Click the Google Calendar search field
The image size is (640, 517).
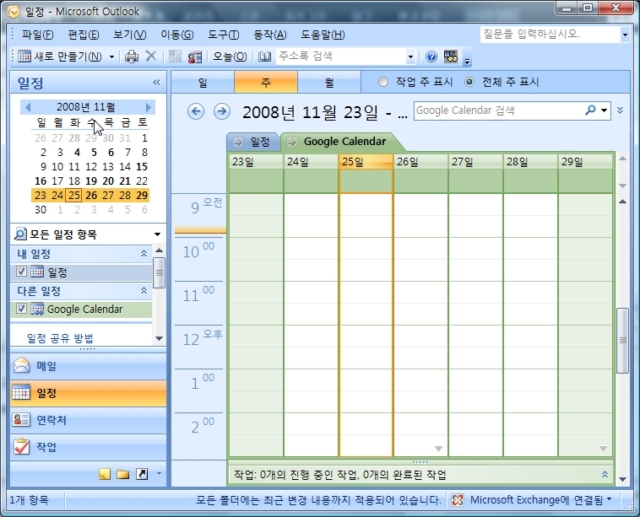coord(499,111)
